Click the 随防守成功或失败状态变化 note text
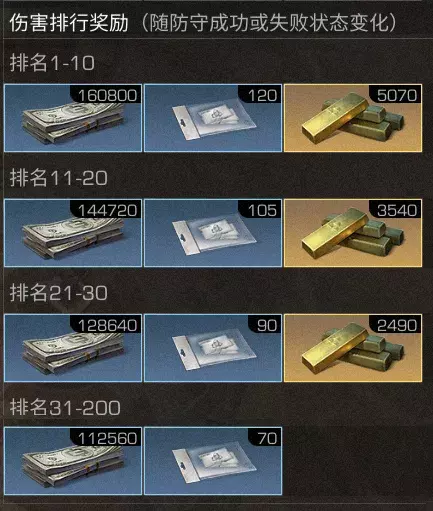The height and width of the screenshot is (511, 433). click(269, 23)
